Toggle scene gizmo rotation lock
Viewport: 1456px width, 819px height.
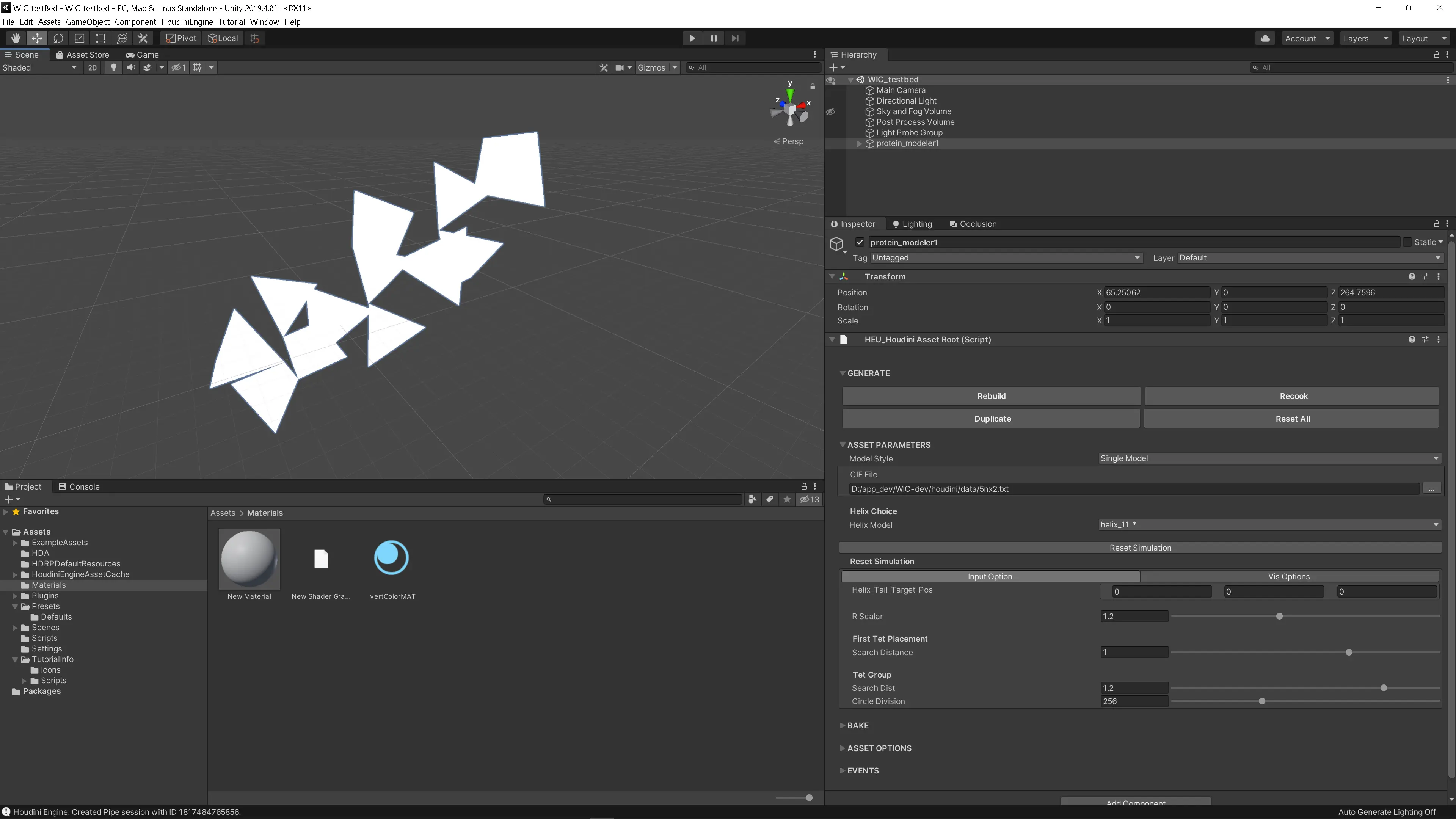(x=812, y=86)
